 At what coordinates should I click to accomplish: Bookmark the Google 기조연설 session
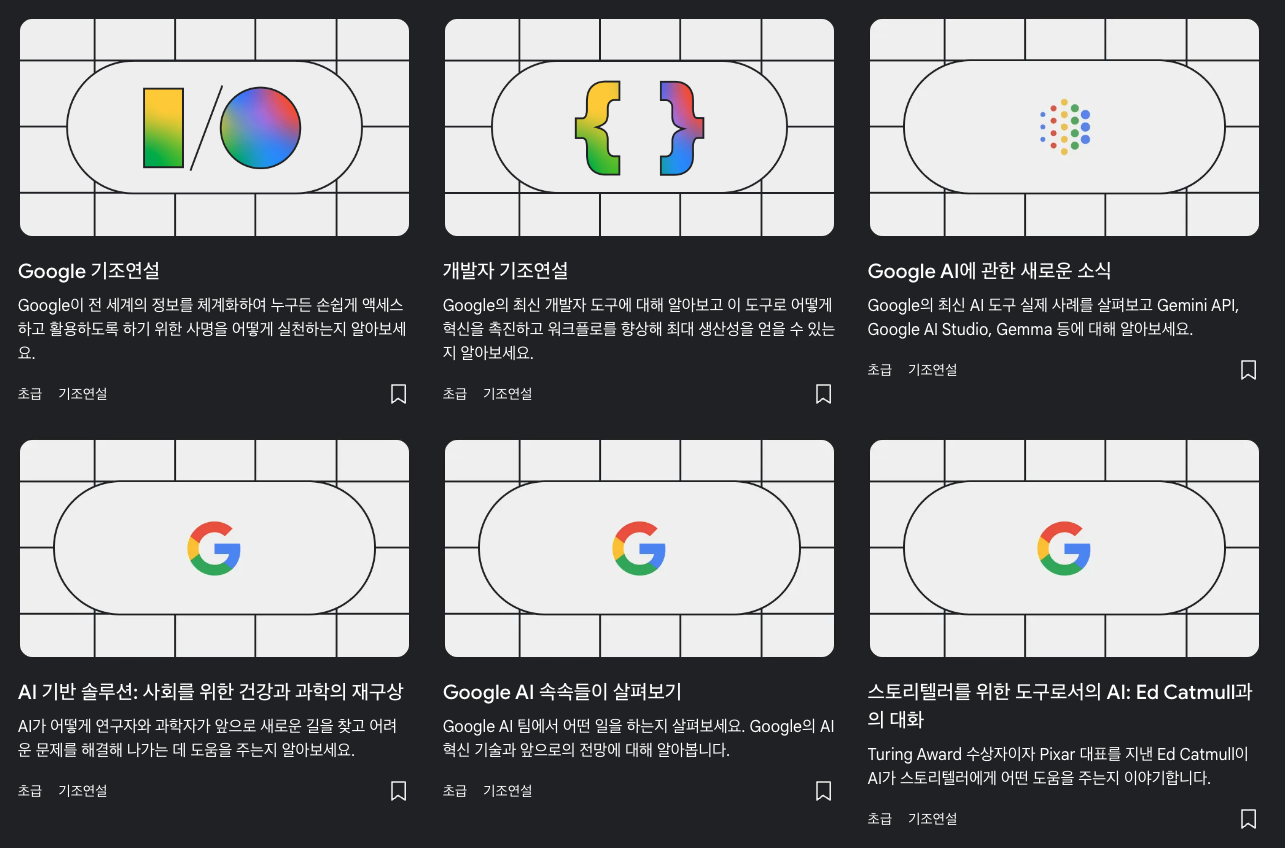click(398, 394)
